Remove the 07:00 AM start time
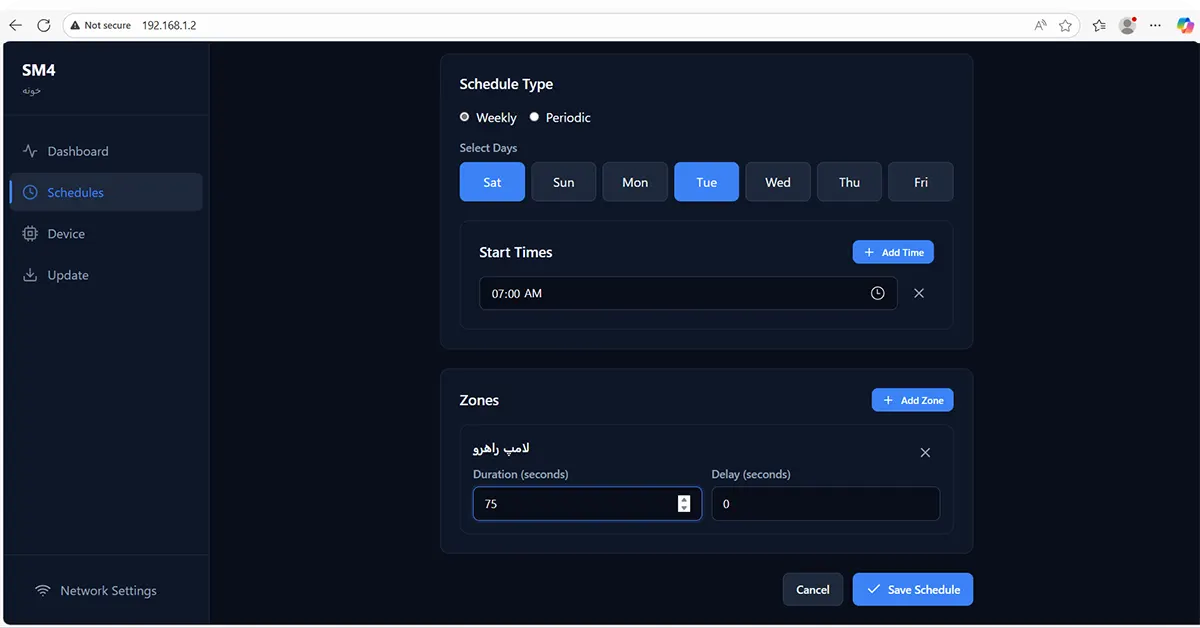The width and height of the screenshot is (1200, 628). coord(919,294)
